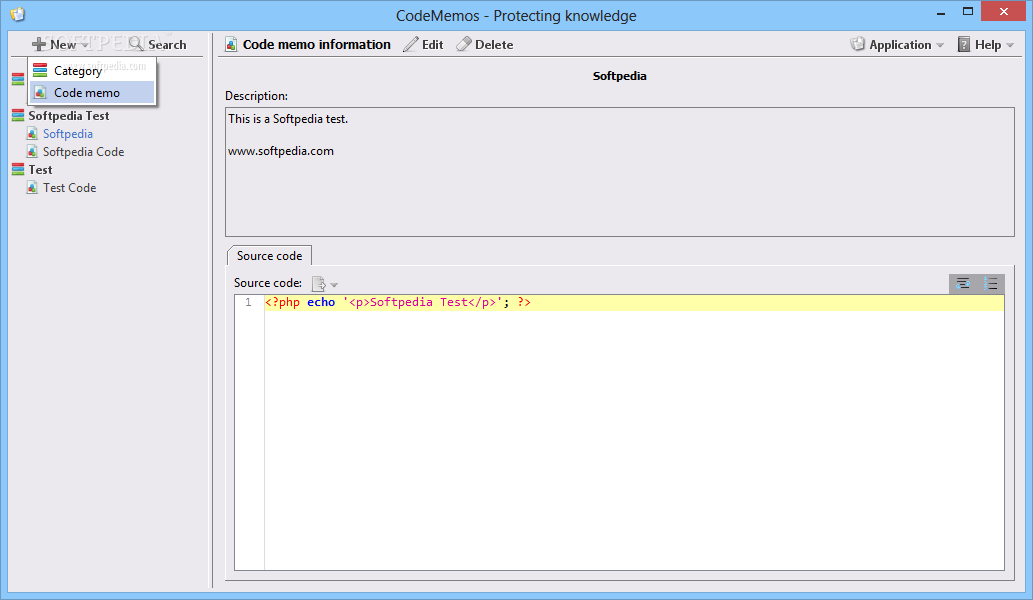The height and width of the screenshot is (600, 1033).
Task: Click the Edit button
Action: point(424,45)
